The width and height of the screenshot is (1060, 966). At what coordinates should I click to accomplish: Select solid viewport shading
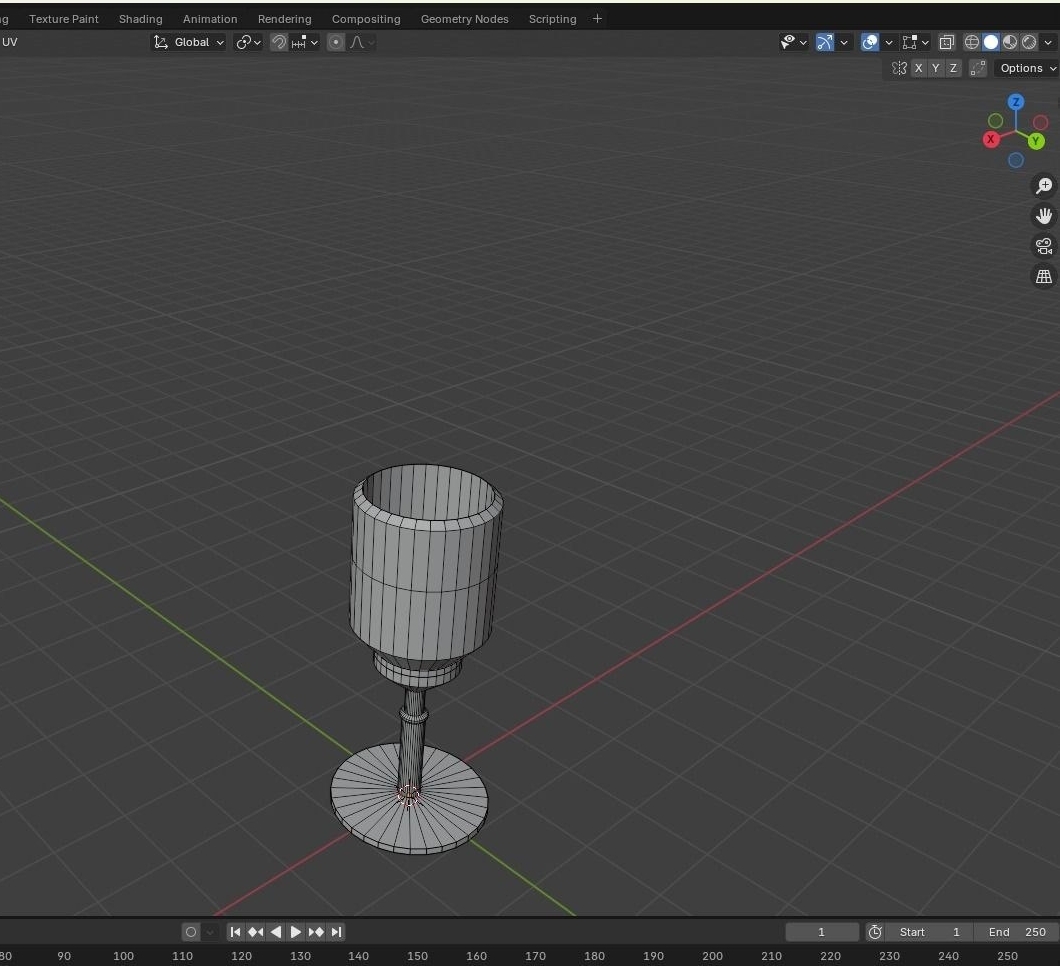(x=990, y=42)
